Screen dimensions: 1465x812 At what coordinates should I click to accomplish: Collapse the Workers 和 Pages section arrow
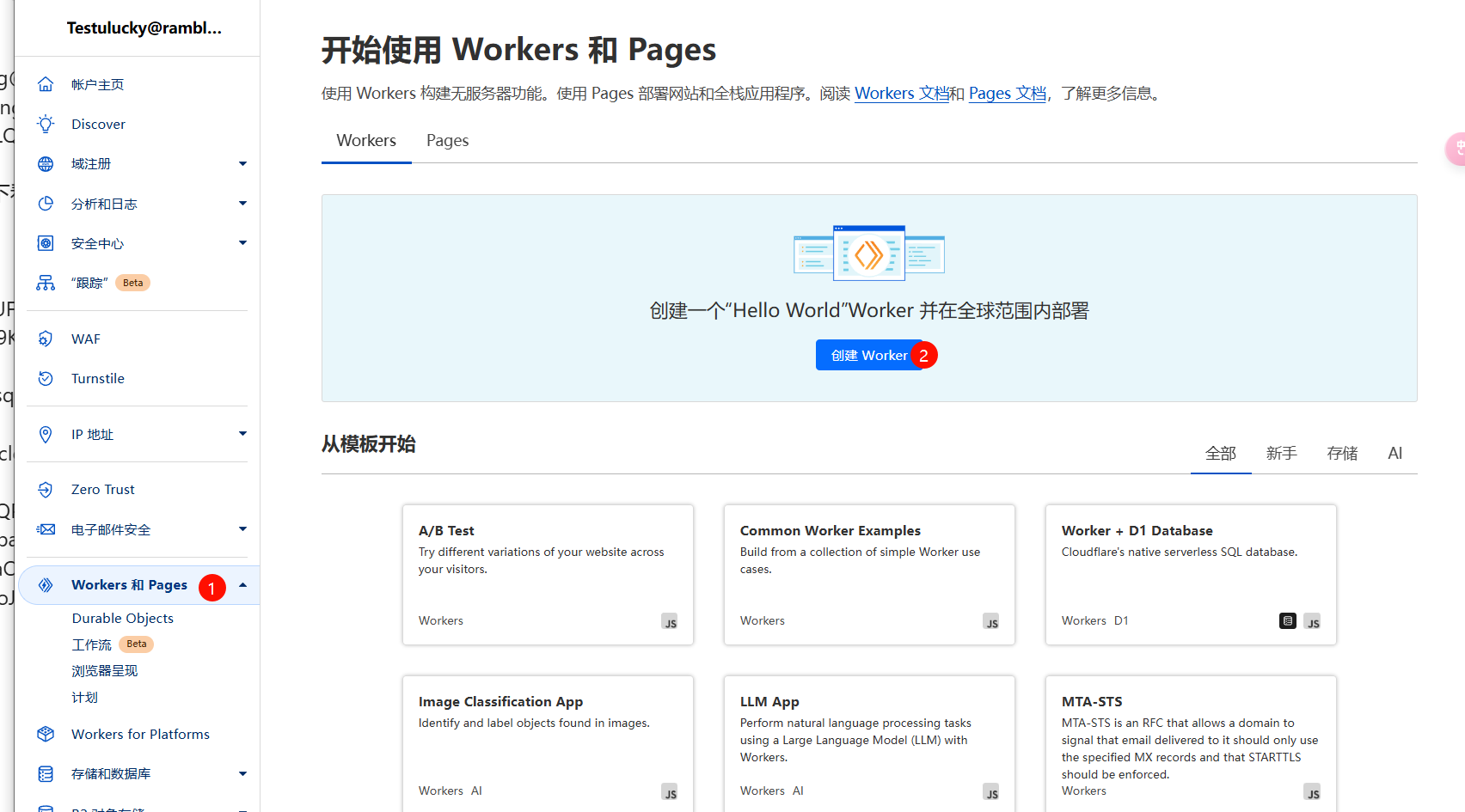(x=242, y=585)
